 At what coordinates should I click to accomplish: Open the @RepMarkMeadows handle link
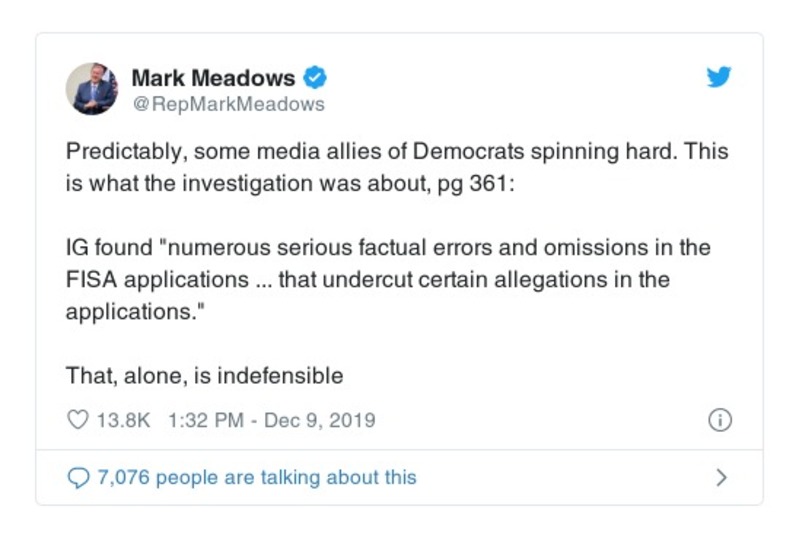(x=228, y=104)
